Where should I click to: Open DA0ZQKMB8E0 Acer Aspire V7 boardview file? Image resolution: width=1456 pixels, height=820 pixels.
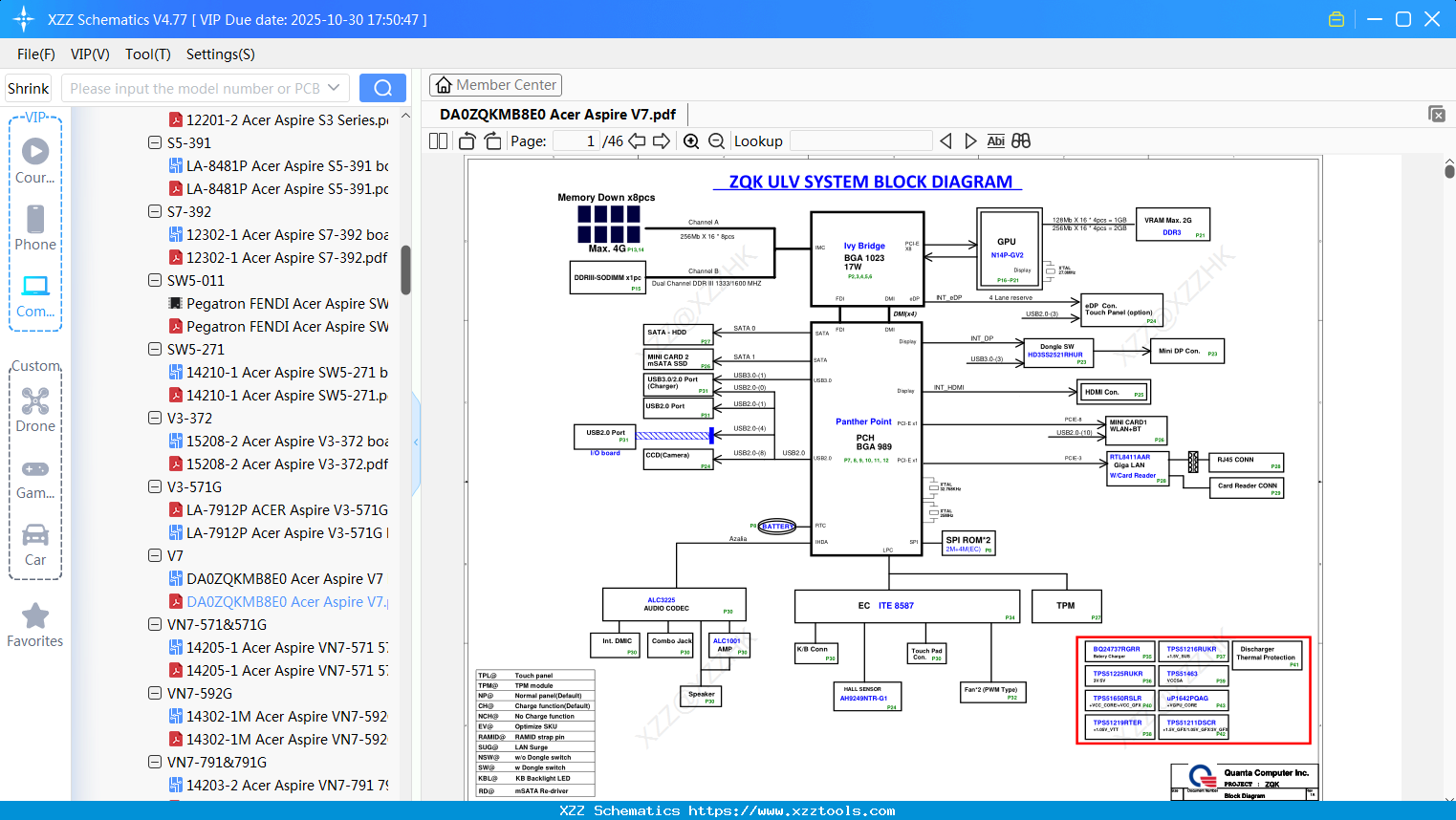click(x=276, y=578)
